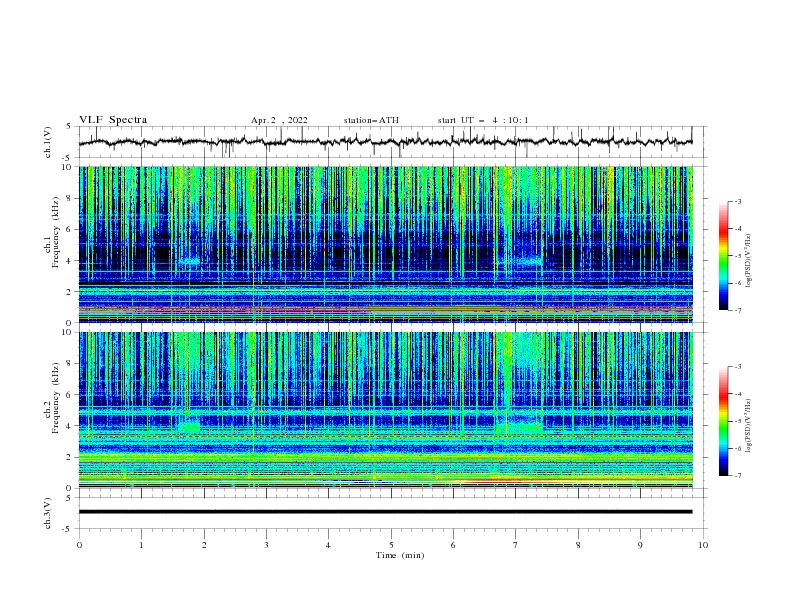
Task: Select the date text "Apr.2 , 2022"
Action: [x=279, y=120]
